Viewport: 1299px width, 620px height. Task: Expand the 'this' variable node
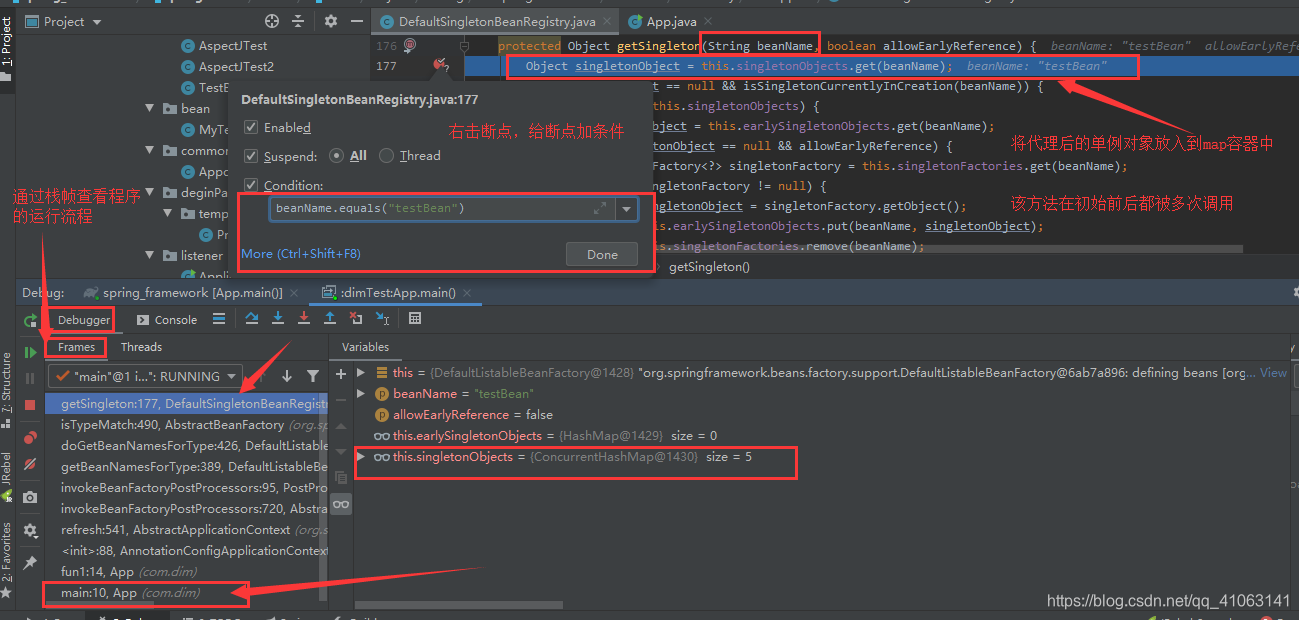tap(361, 373)
